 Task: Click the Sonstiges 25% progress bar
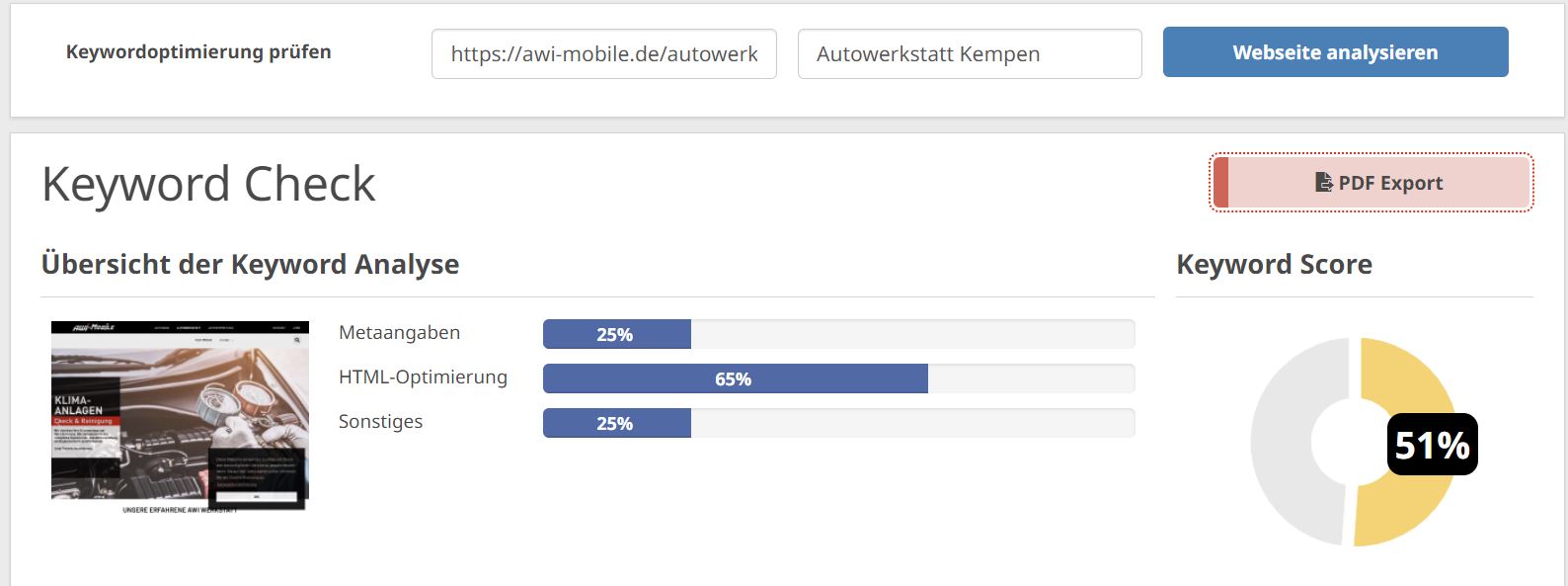[x=838, y=423]
